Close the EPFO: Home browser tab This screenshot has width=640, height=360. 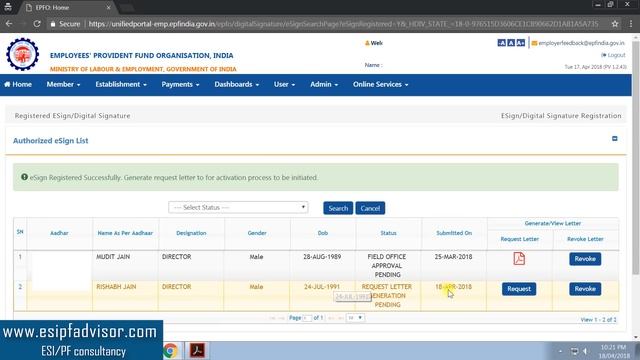108,7
